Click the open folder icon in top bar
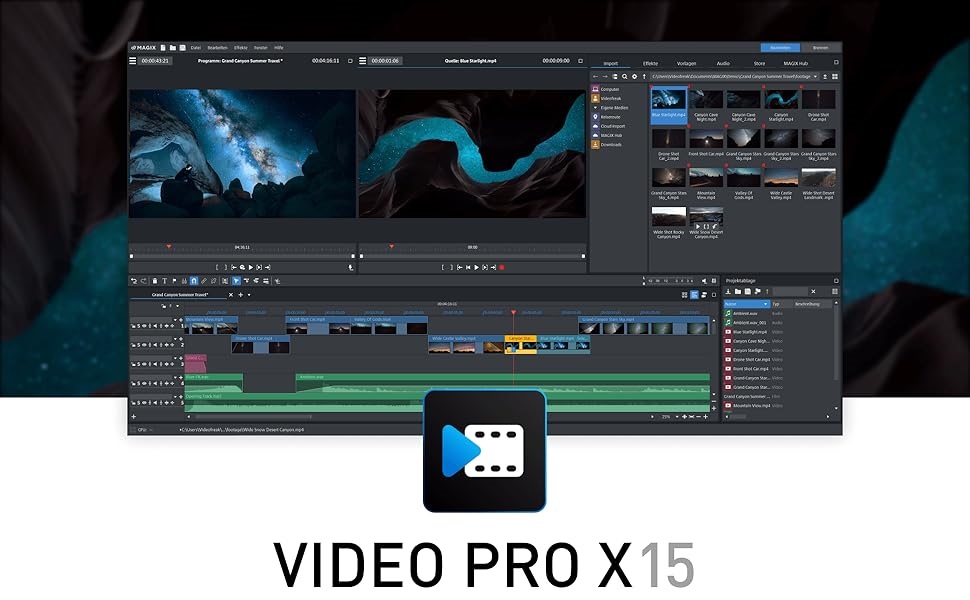970x600 pixels. pos(173,48)
